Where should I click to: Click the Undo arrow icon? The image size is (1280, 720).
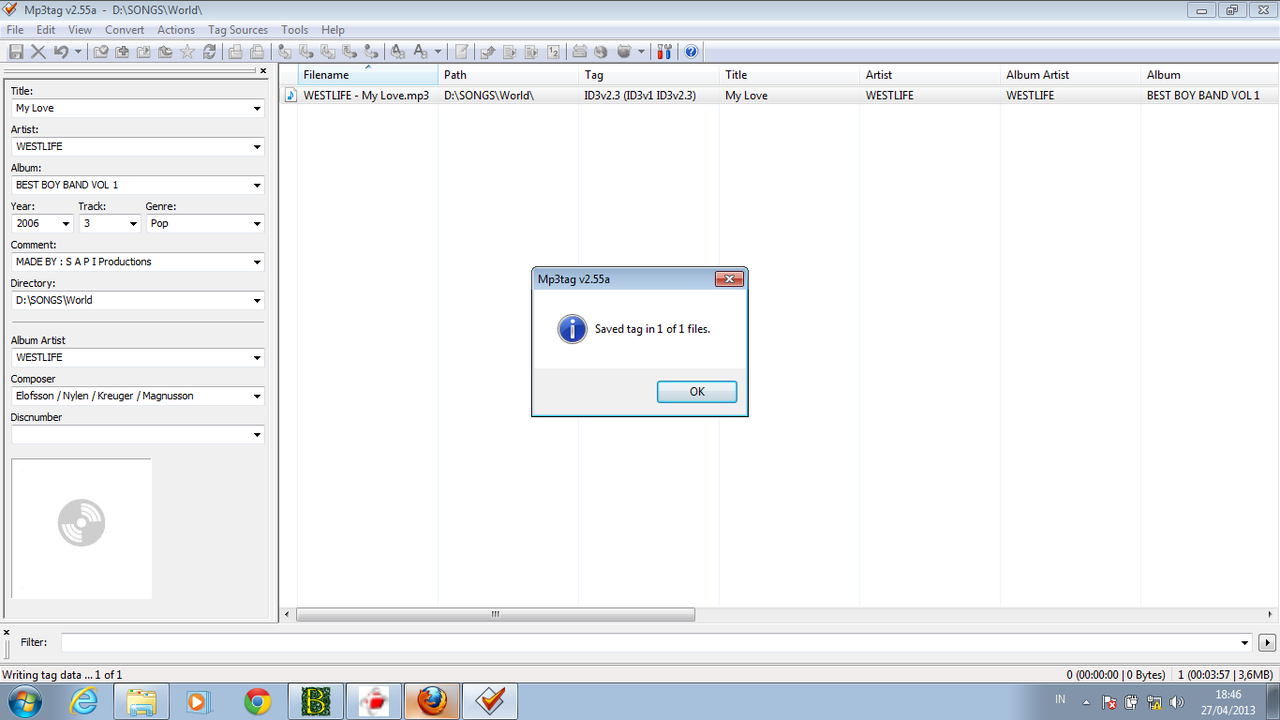coord(60,51)
